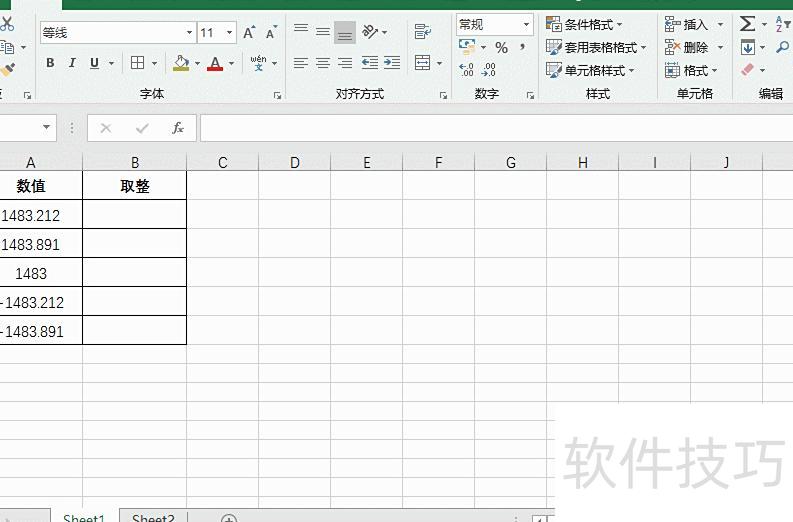Open the wén phonetic guide tool
The image size is (793, 522).
click(258, 63)
